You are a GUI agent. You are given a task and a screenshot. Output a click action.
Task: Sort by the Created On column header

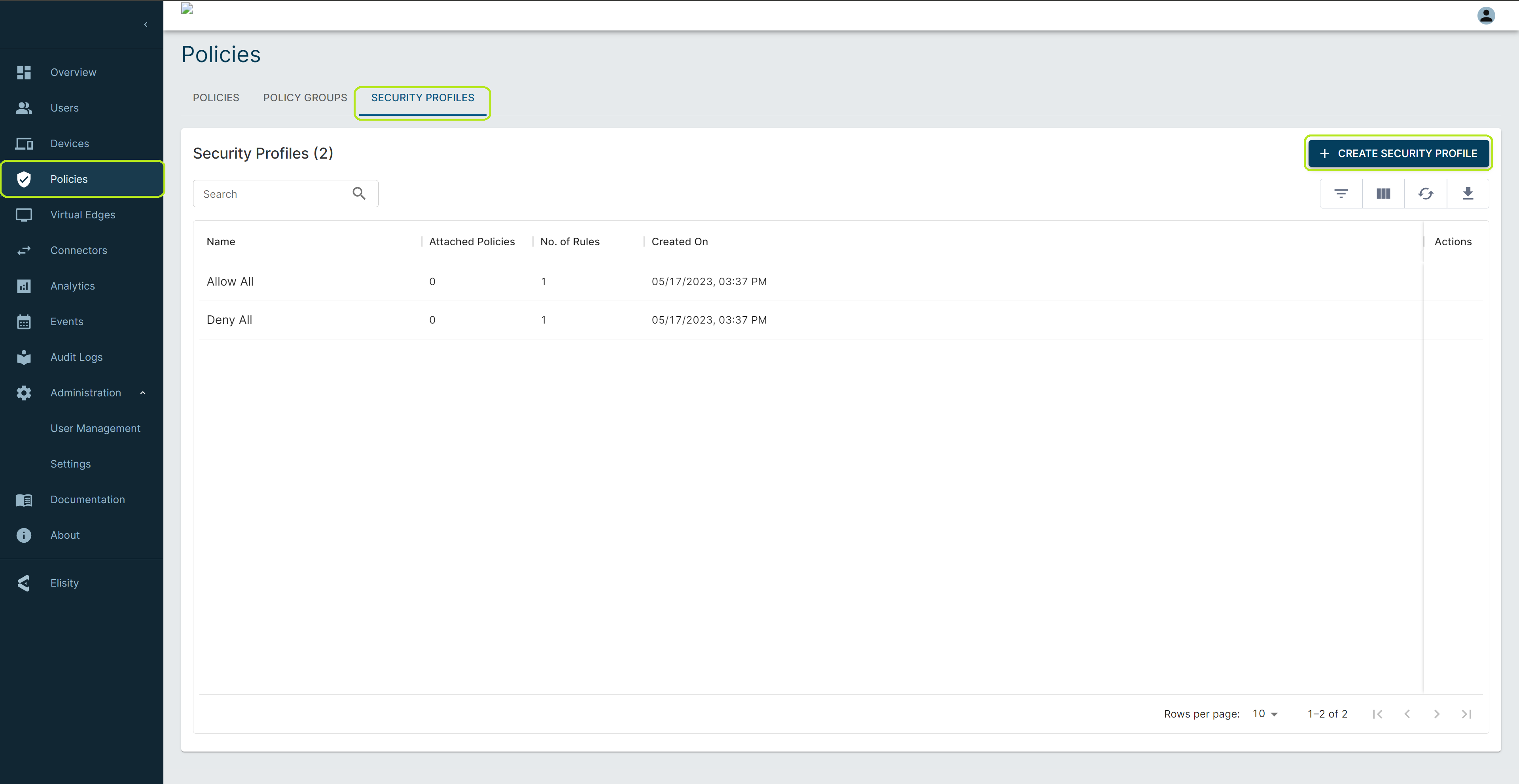[679, 242]
